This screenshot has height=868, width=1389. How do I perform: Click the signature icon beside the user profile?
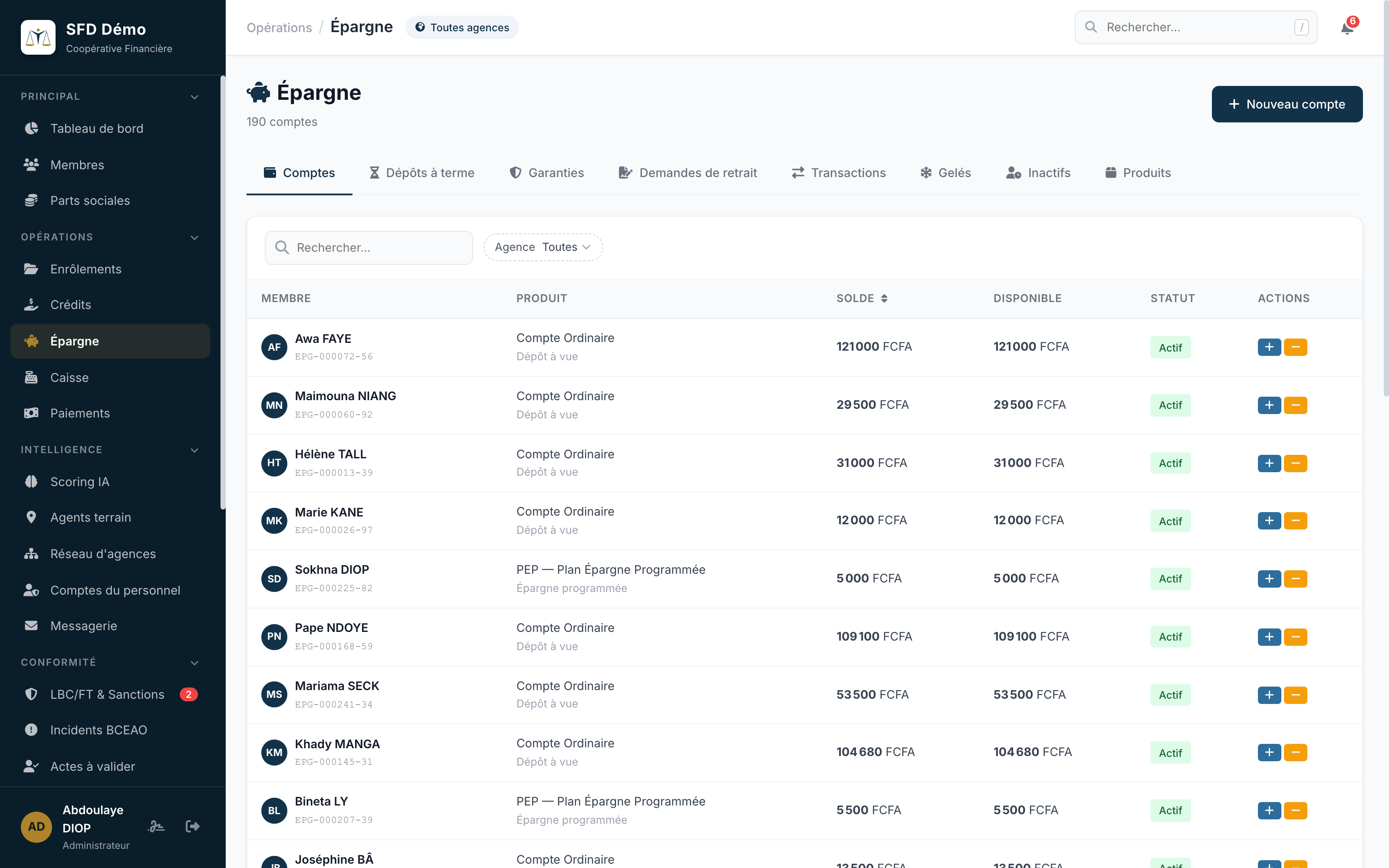[156, 826]
